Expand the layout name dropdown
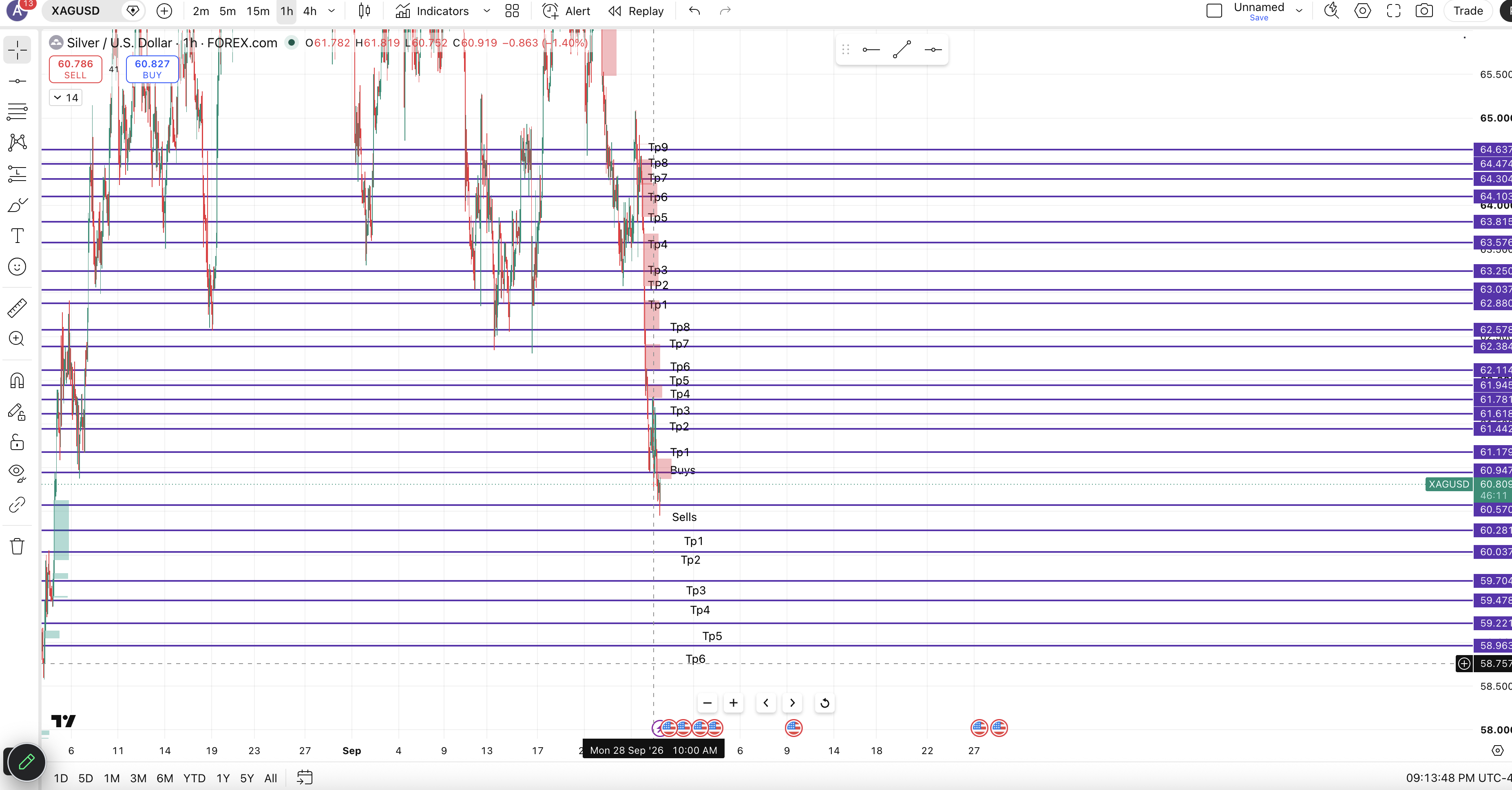1512x790 pixels. pyautogui.click(x=1299, y=11)
